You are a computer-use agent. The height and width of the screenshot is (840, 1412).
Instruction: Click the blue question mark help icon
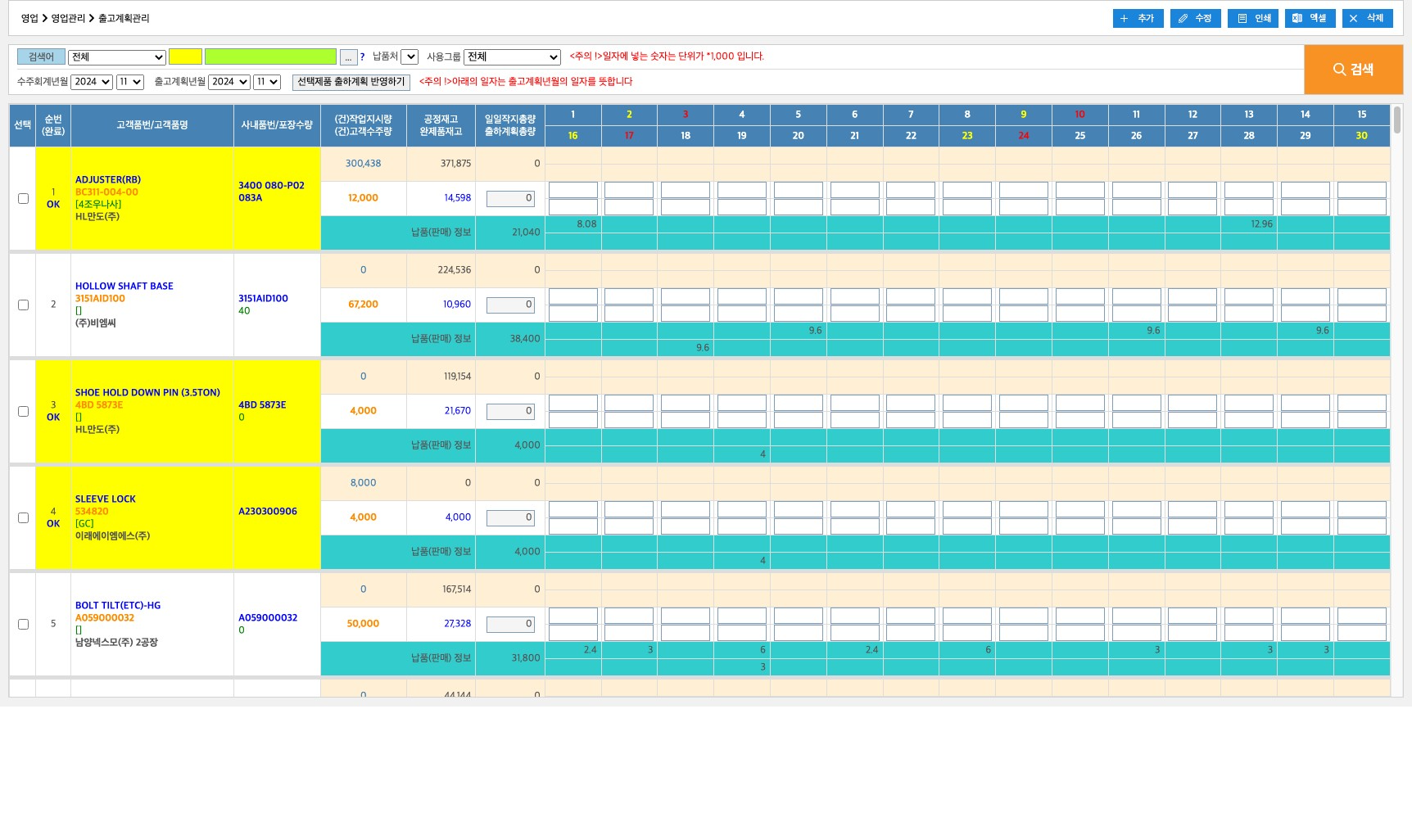[x=362, y=57]
